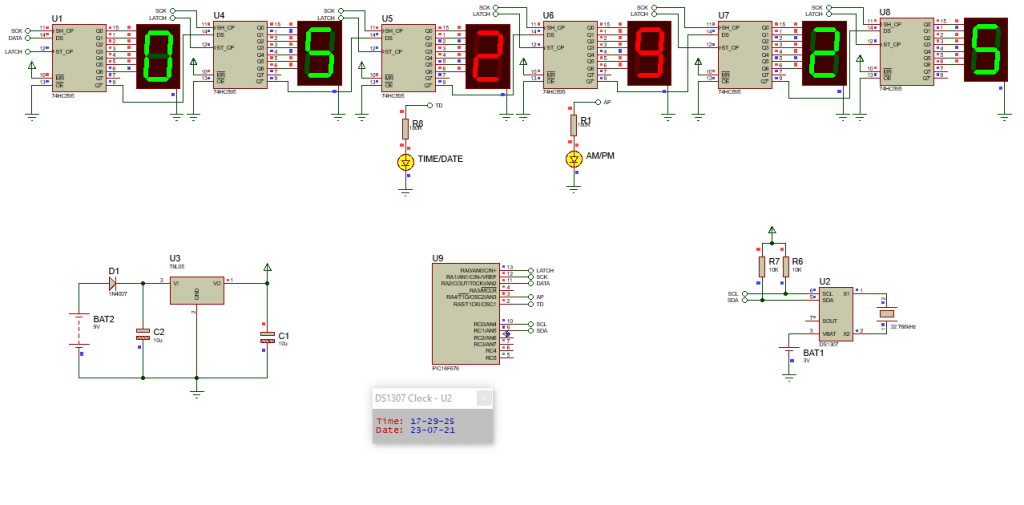Select the 32.768kHz crystal

click(x=886, y=314)
